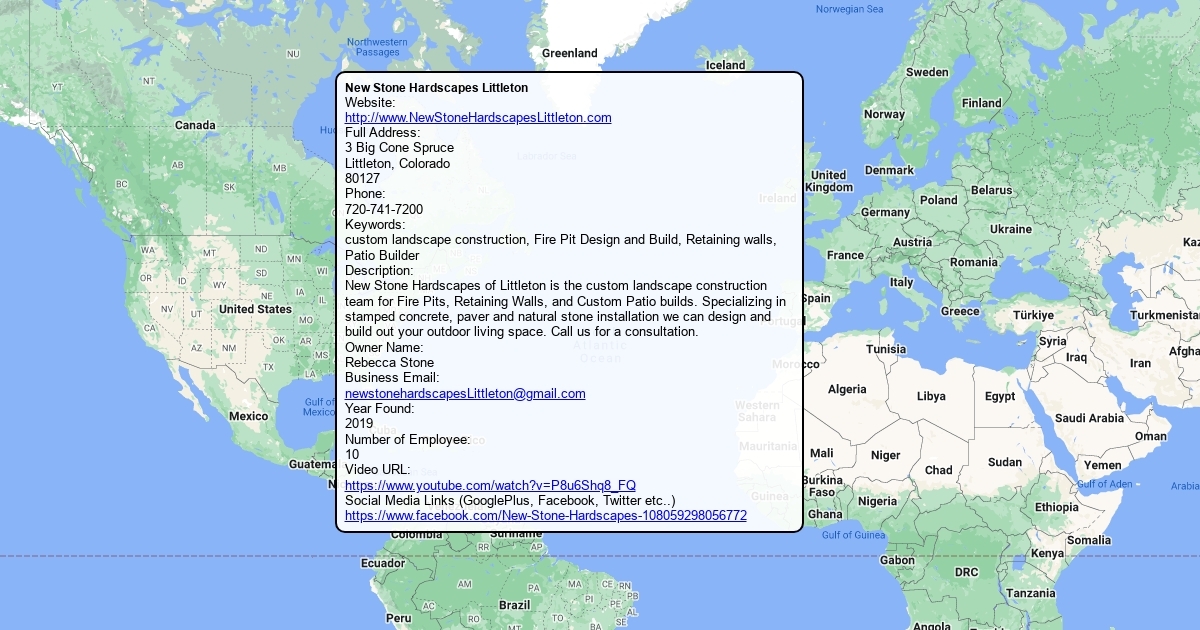
Task: Click the "Sudan" map label
Action: [1005, 462]
